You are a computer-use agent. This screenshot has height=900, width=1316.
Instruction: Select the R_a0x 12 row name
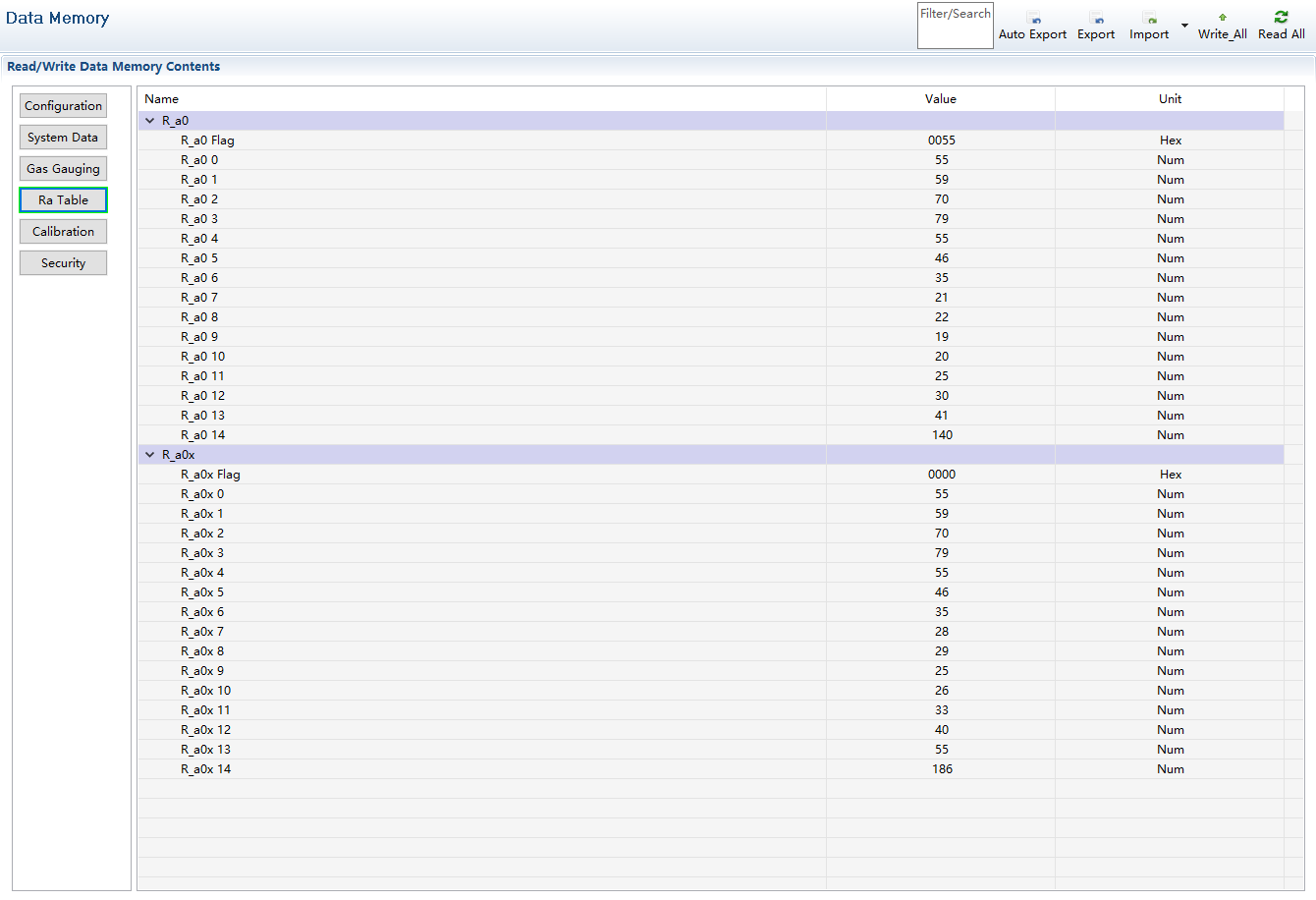click(x=206, y=730)
